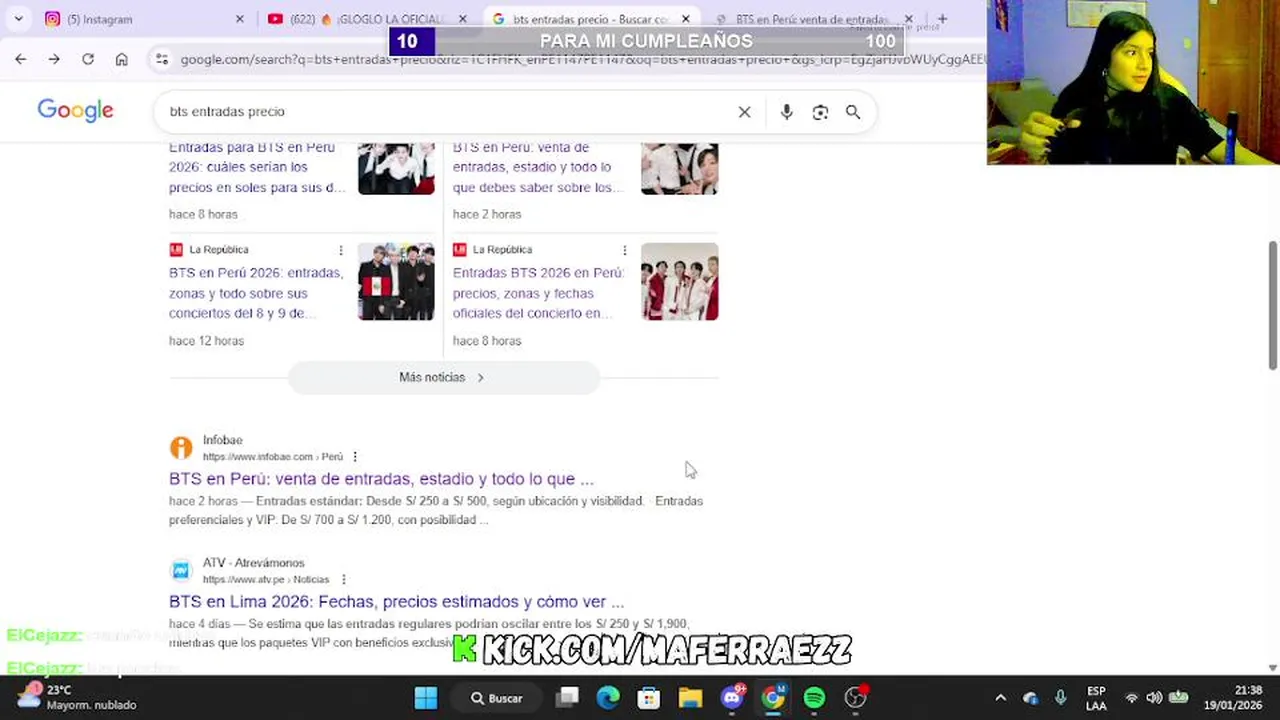
Task: Submit search with magnifier icon
Action: tap(853, 112)
